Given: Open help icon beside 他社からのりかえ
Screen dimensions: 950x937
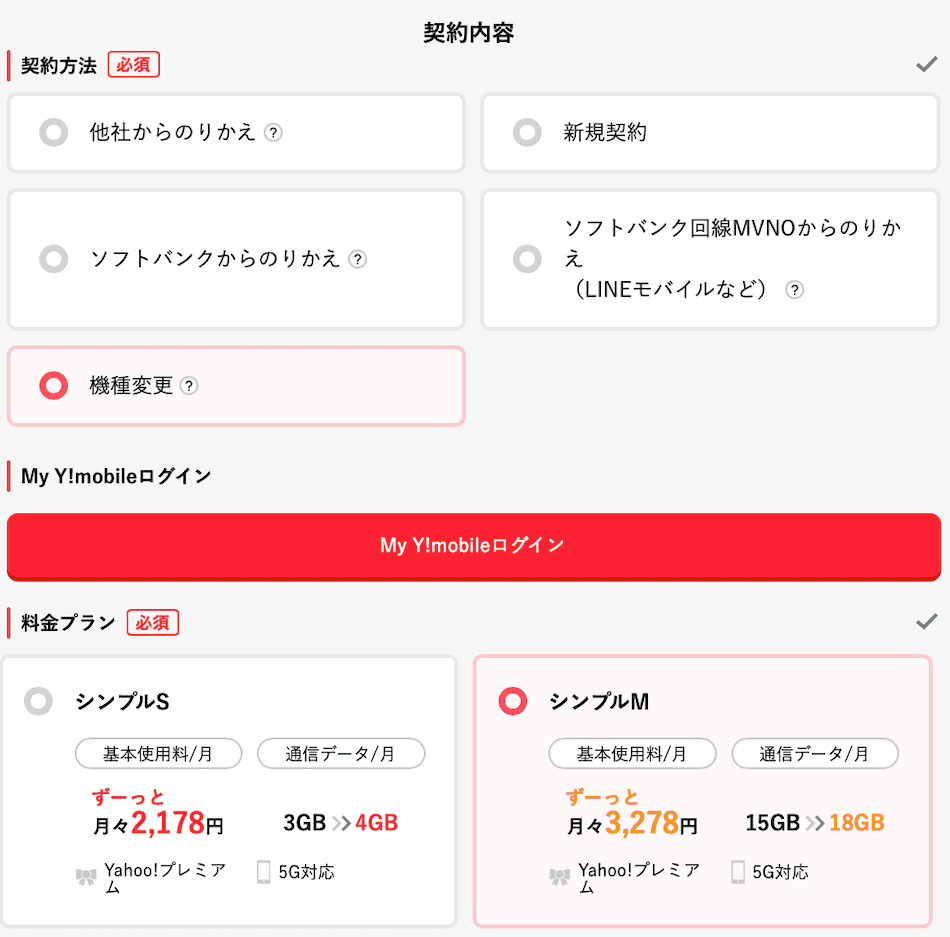Looking at the screenshot, I should pyautogui.click(x=273, y=133).
